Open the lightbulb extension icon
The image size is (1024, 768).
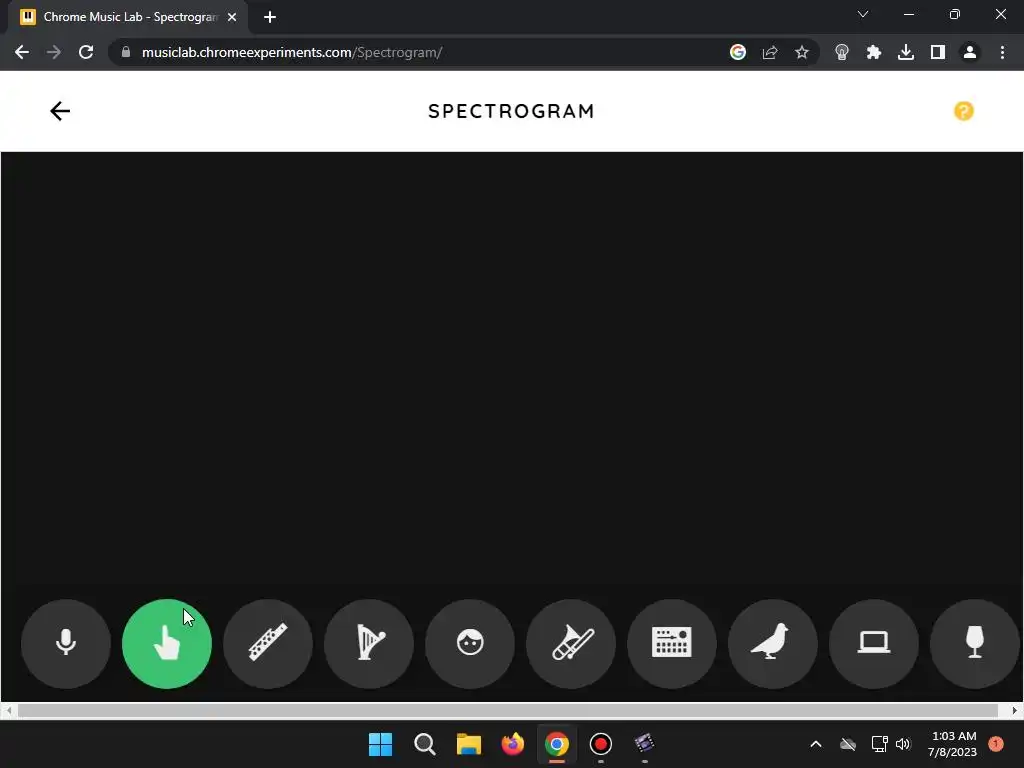click(842, 52)
